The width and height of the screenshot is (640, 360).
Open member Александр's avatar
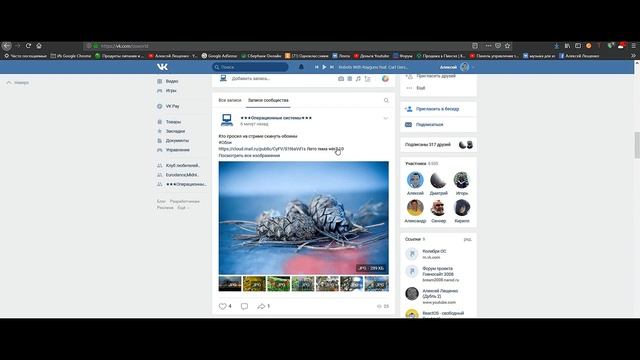pos(415,208)
